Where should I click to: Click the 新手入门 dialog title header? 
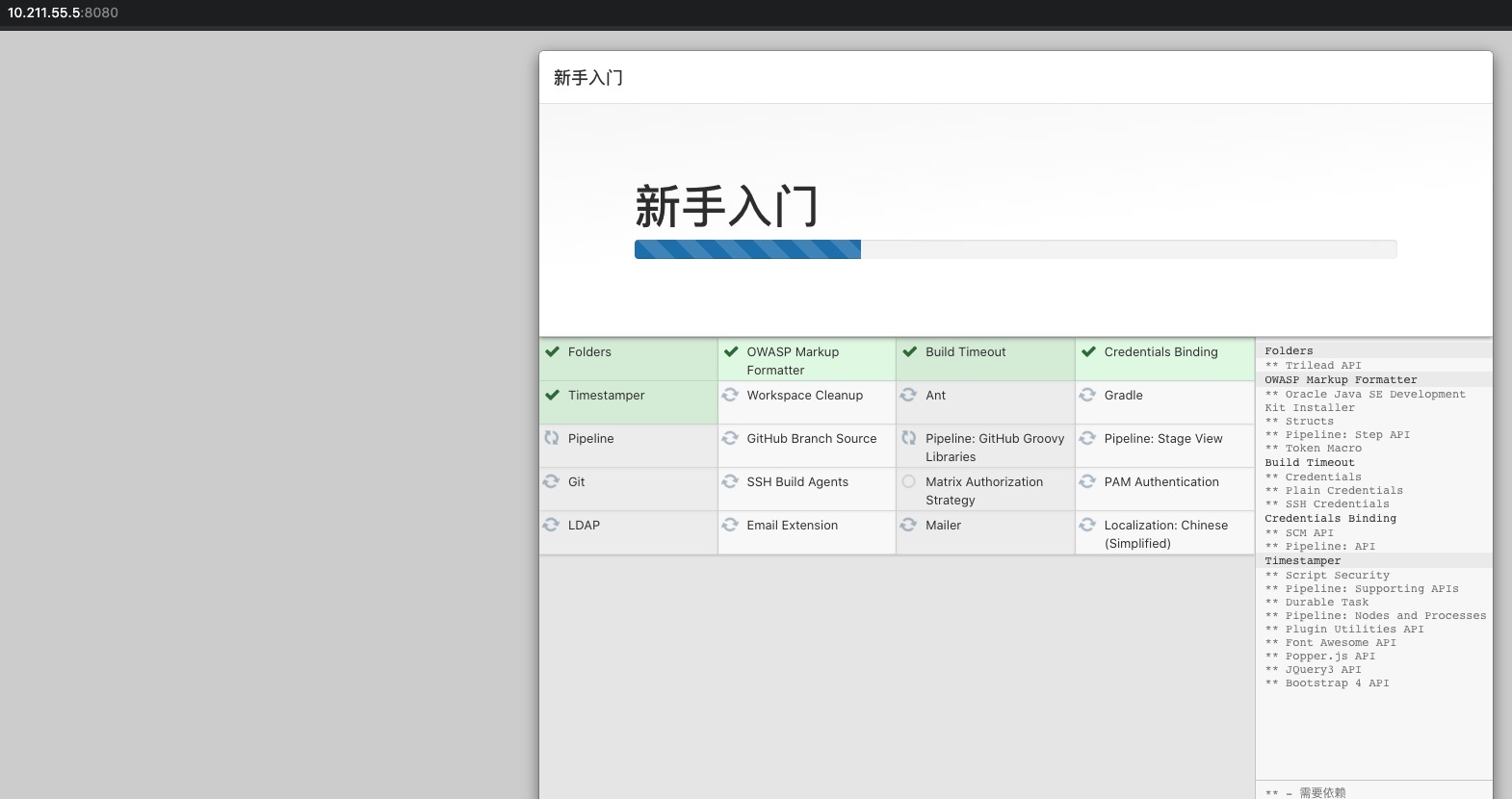click(x=588, y=78)
